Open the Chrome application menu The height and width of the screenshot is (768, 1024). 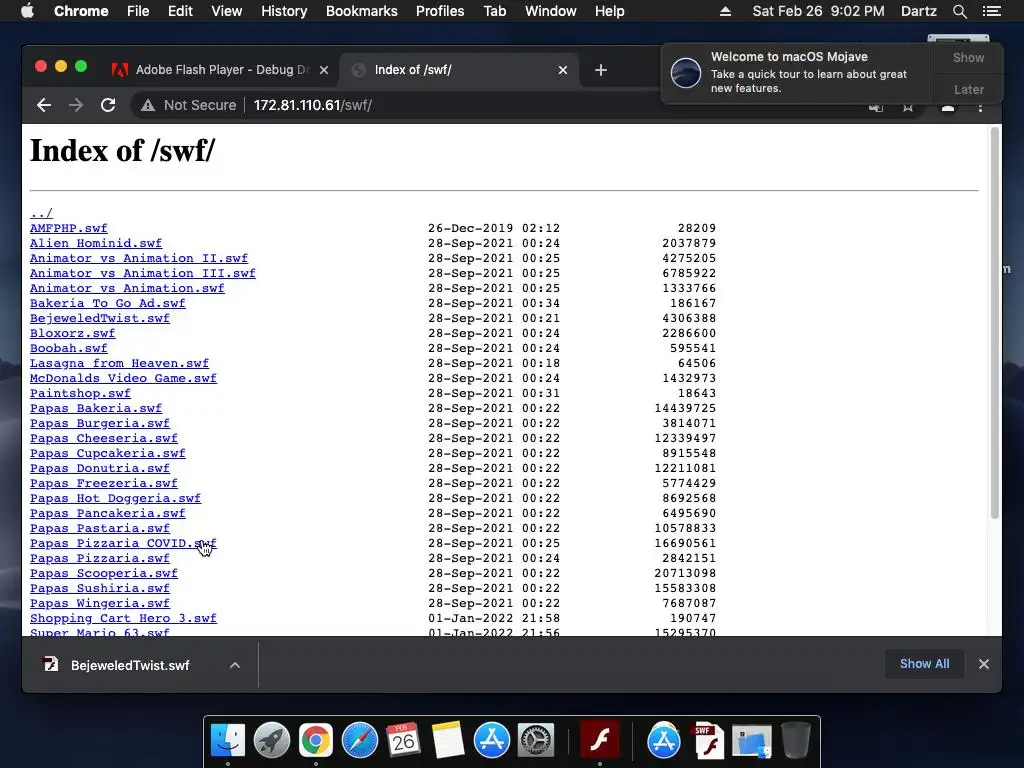[x=81, y=11]
